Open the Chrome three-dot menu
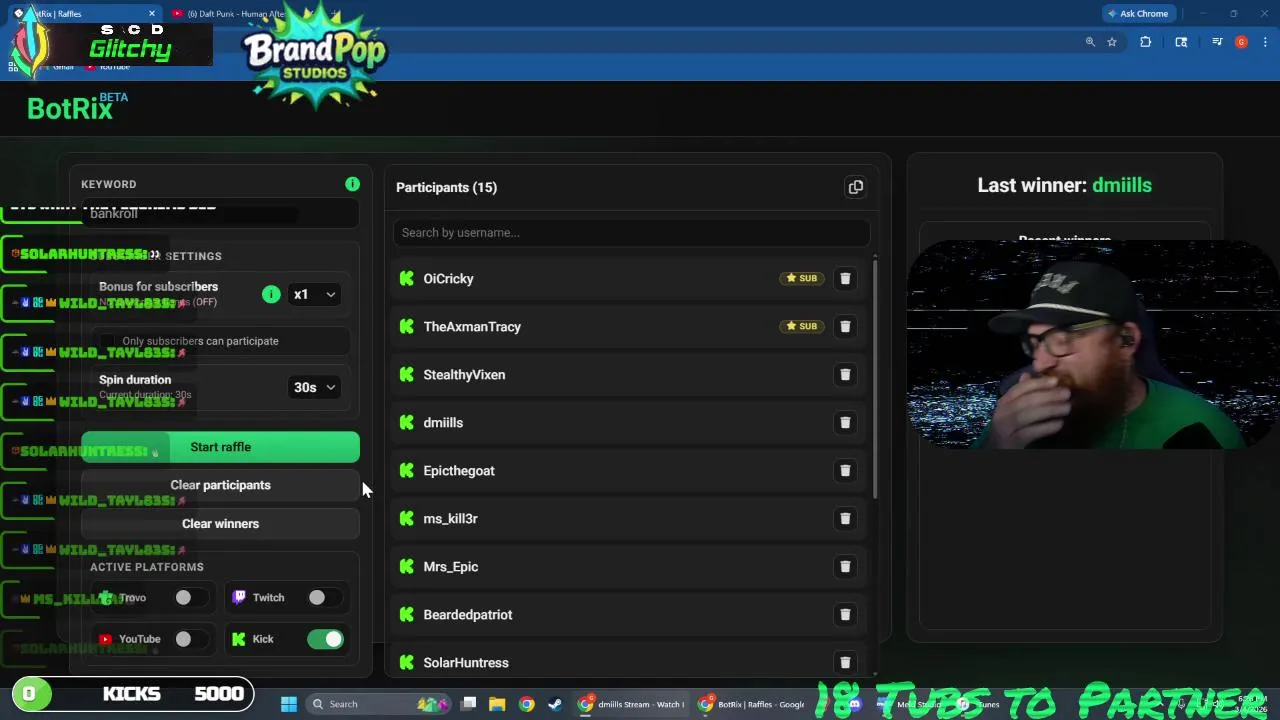 (x=1265, y=42)
